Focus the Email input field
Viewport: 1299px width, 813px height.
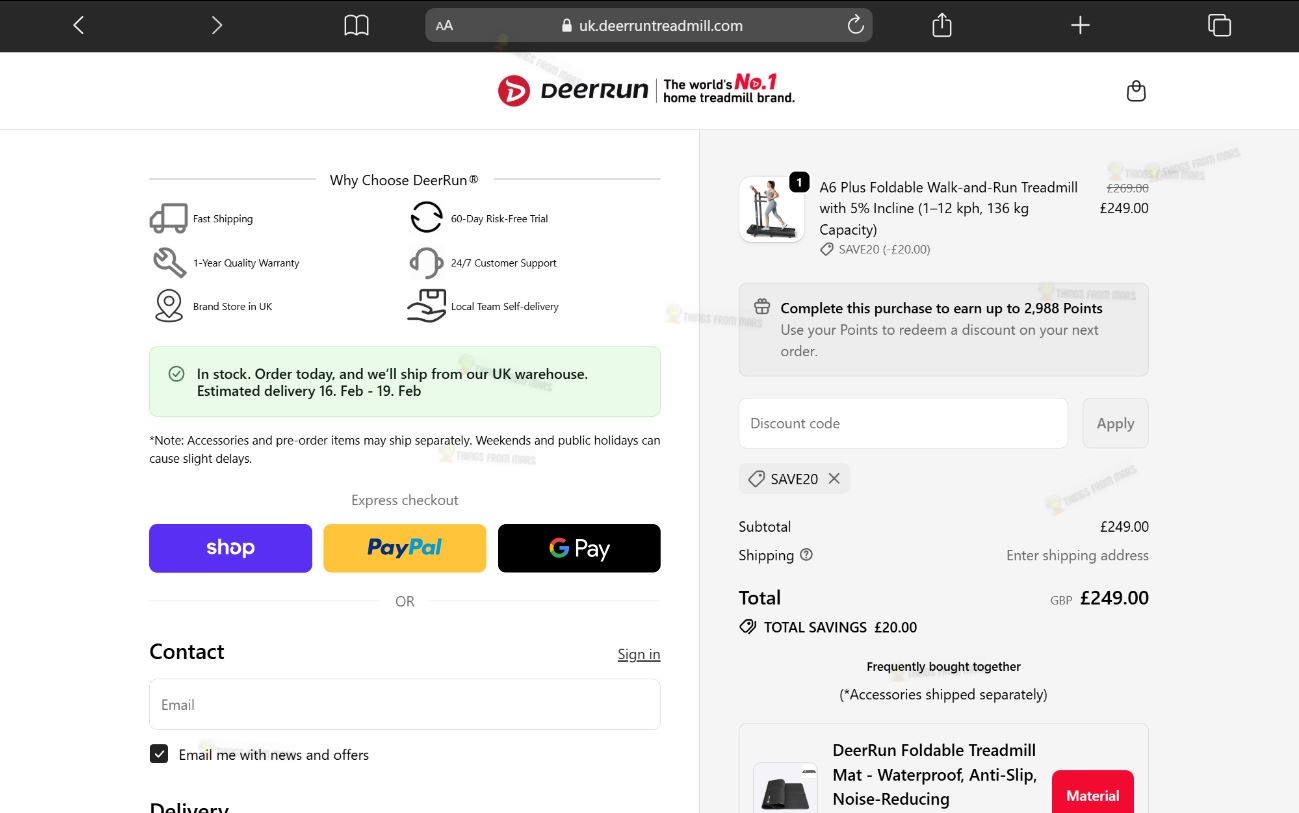click(x=405, y=705)
